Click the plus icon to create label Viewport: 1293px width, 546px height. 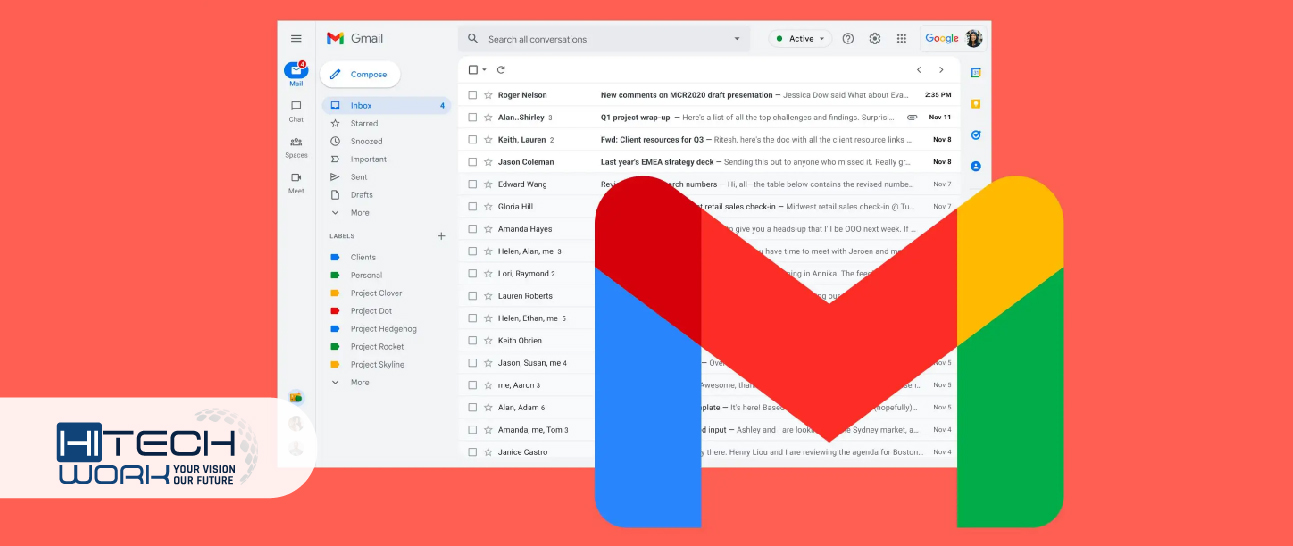(x=441, y=236)
